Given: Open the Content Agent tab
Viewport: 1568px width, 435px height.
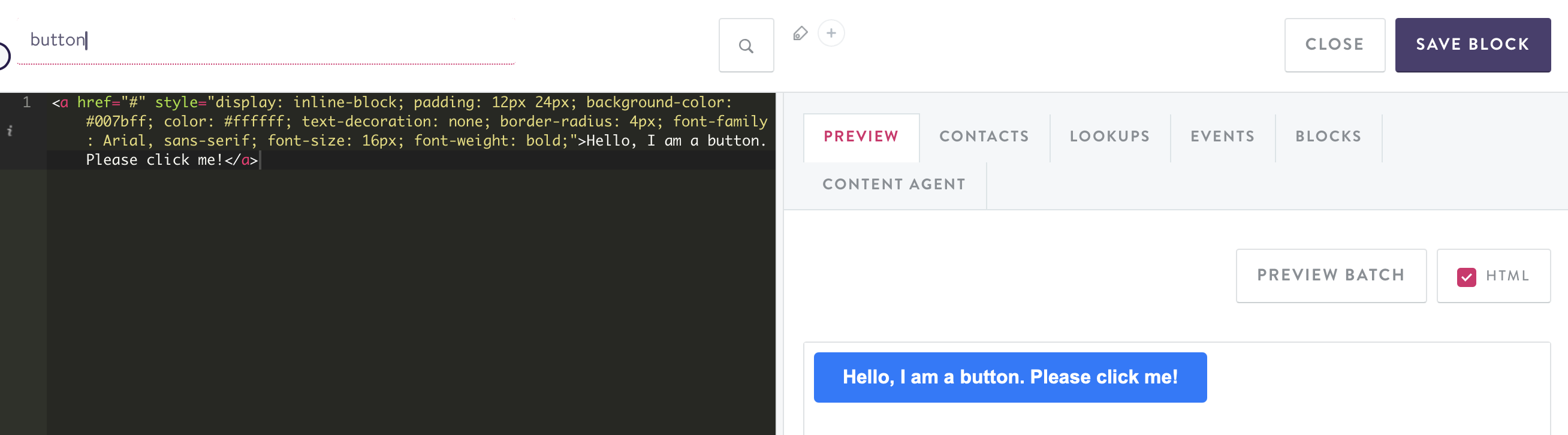Looking at the screenshot, I should (894, 185).
